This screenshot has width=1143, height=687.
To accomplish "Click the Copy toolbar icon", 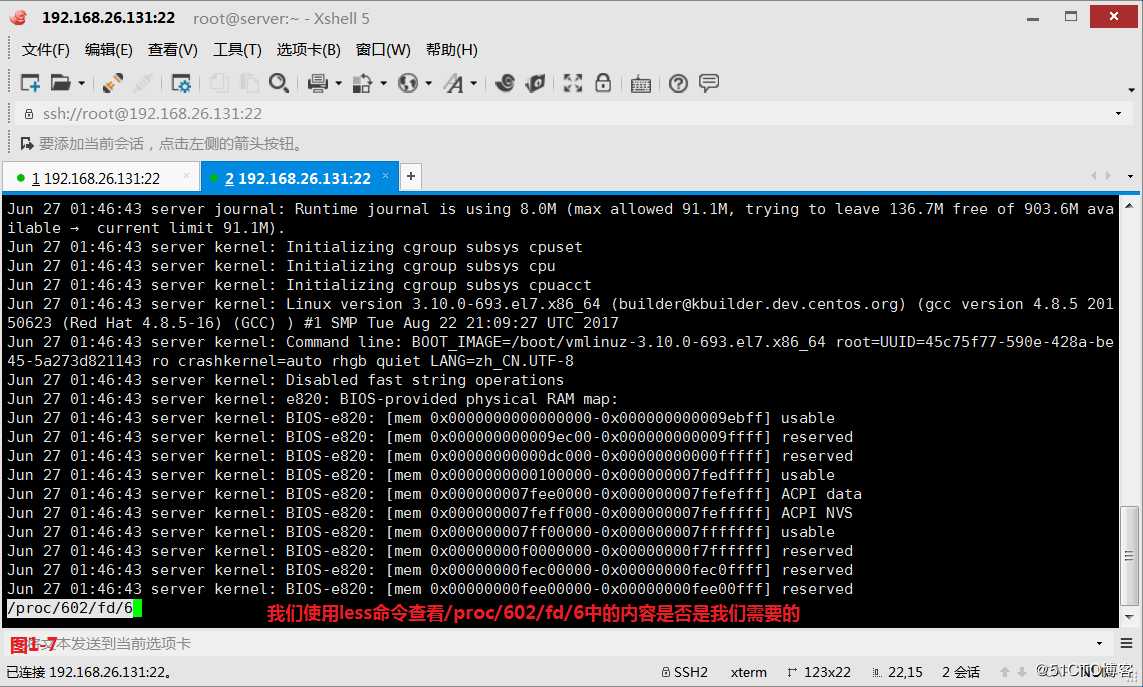I will point(219,83).
